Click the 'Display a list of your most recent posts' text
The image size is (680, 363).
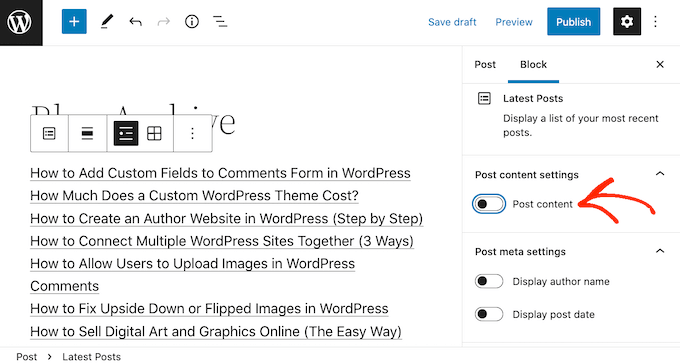click(x=581, y=125)
